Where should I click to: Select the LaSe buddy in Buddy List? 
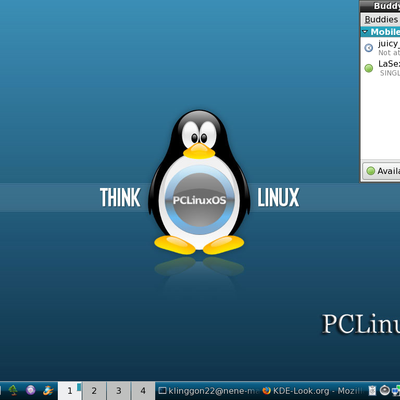[380, 68]
